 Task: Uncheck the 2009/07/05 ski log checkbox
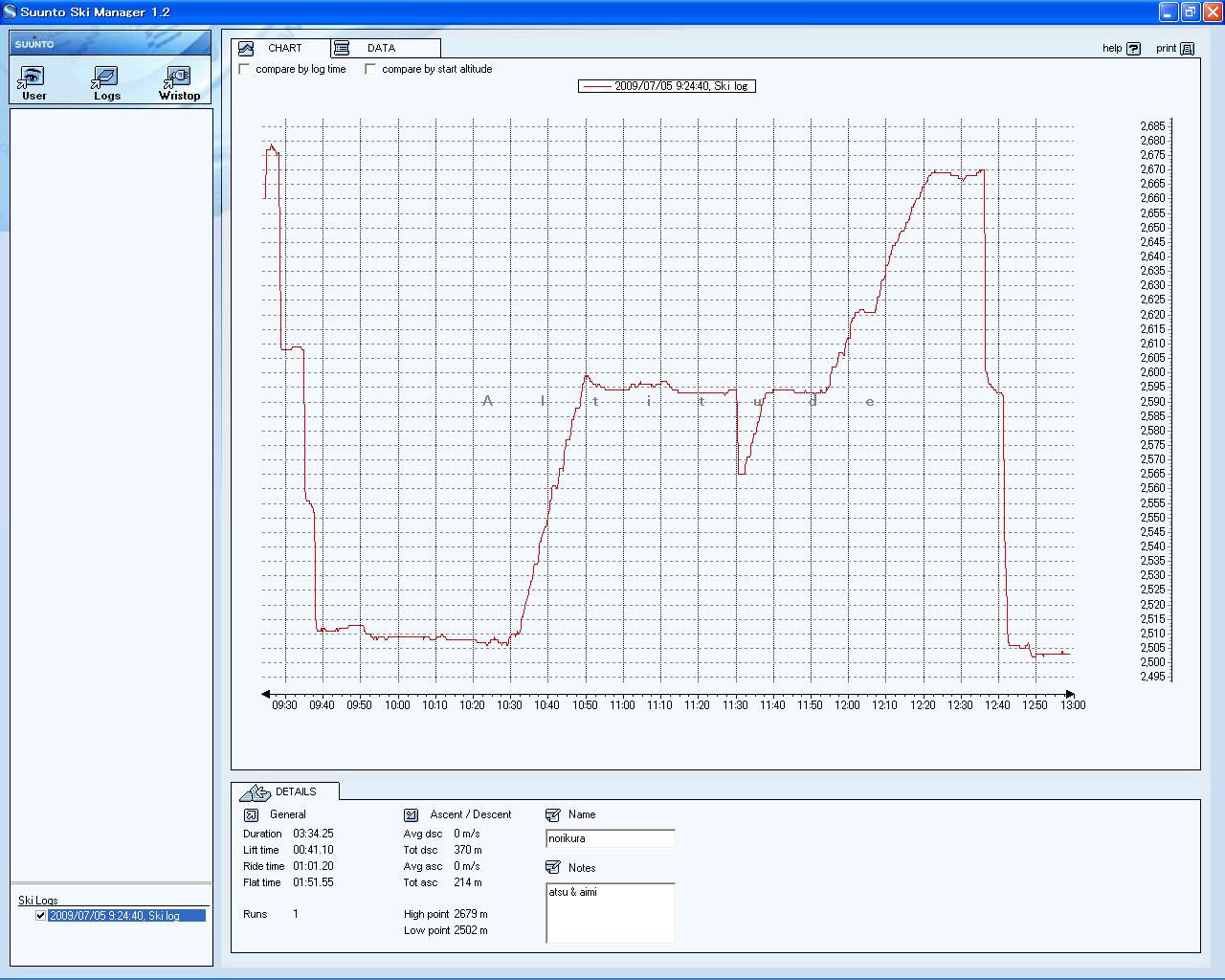pyautogui.click(x=40, y=916)
